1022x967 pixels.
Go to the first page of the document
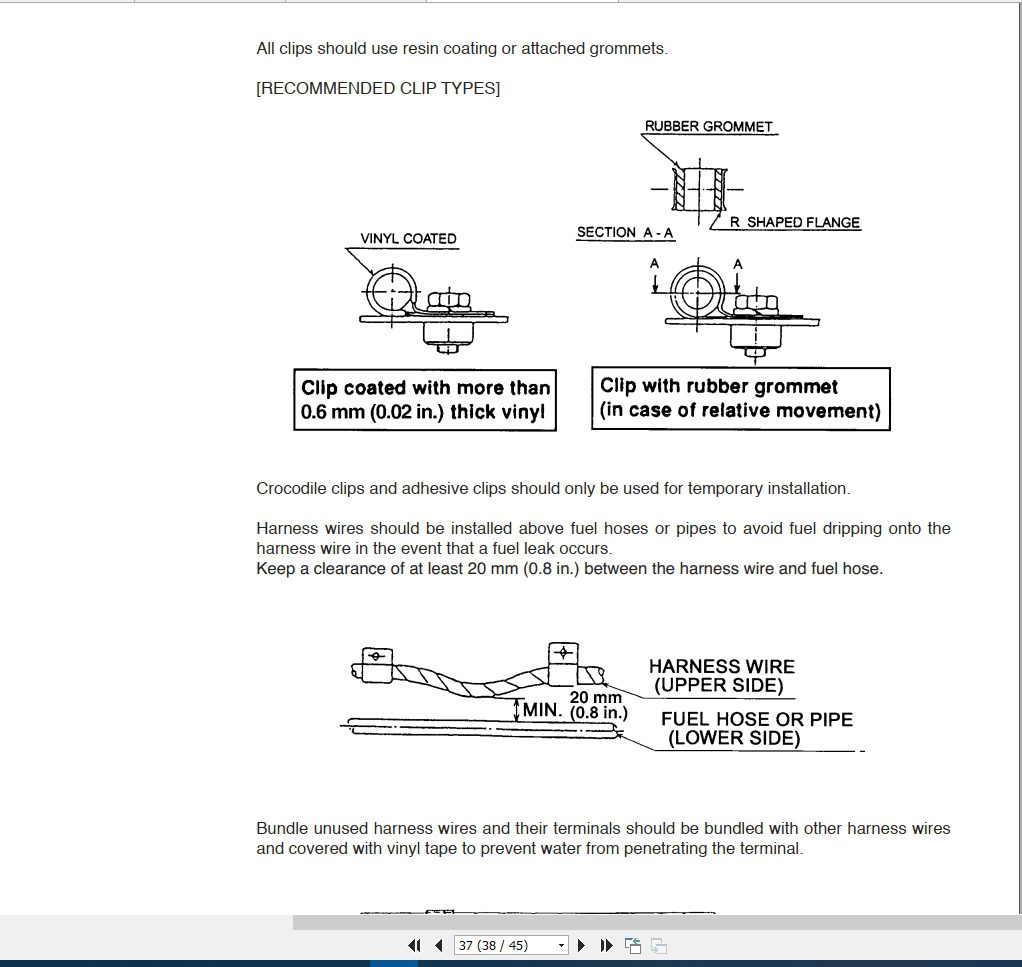(x=414, y=945)
